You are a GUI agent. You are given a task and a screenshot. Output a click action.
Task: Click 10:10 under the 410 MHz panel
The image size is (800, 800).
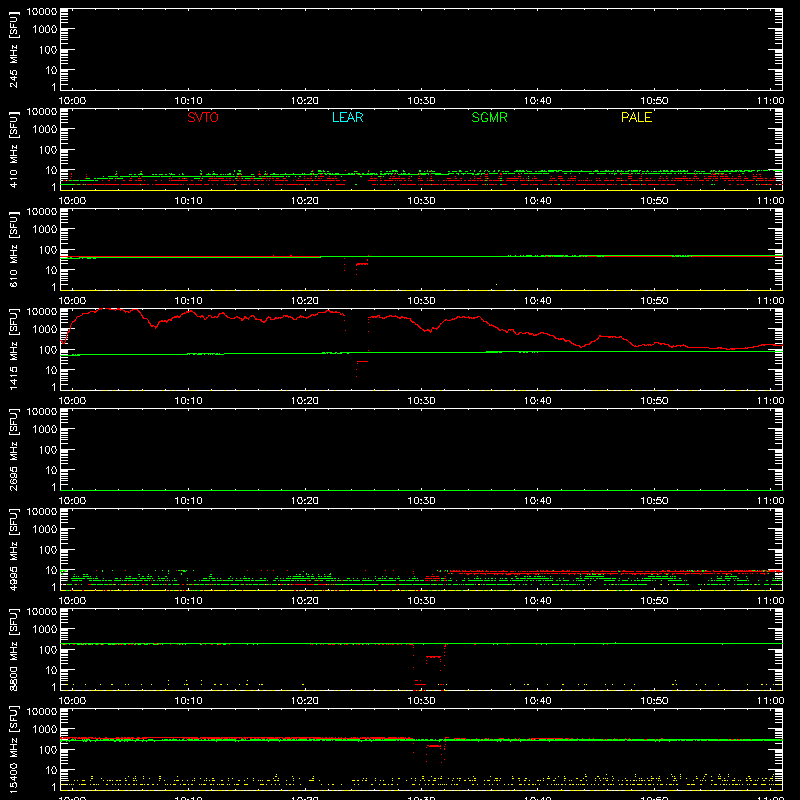pos(189,201)
